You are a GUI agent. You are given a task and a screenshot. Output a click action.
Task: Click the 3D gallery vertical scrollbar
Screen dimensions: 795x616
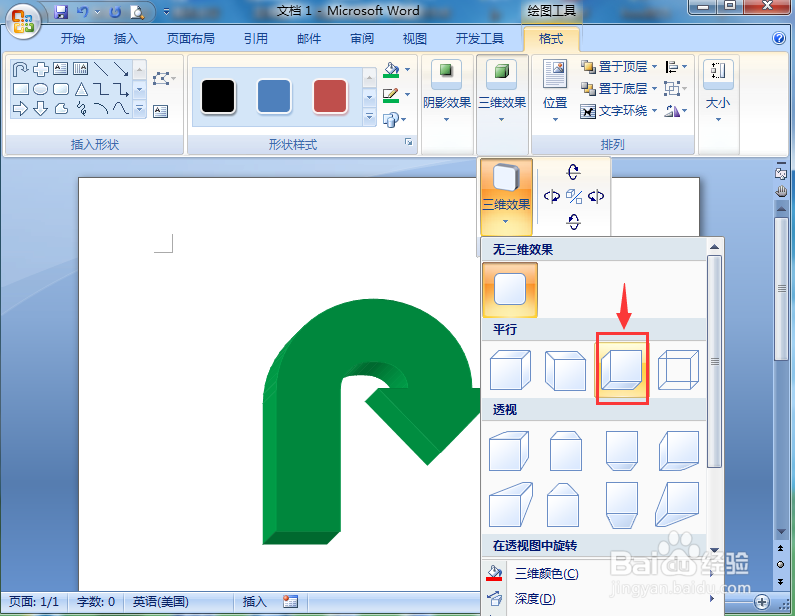714,361
